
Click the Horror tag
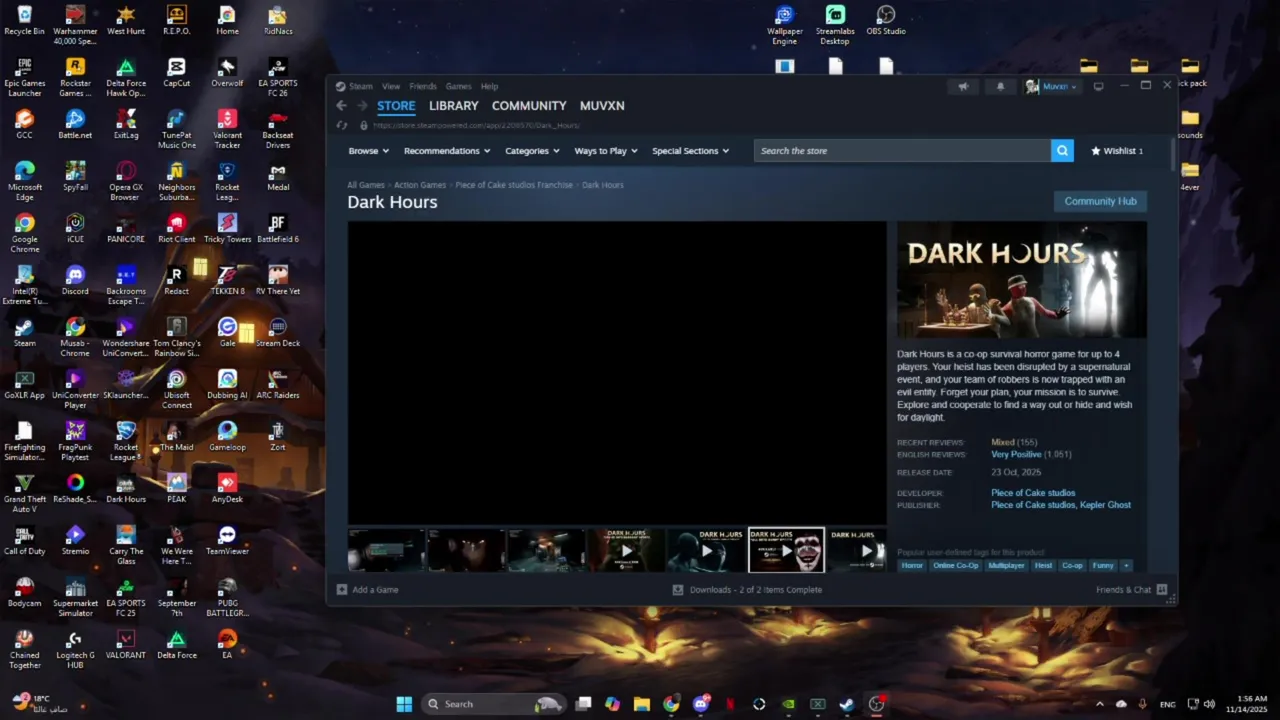click(x=912, y=566)
